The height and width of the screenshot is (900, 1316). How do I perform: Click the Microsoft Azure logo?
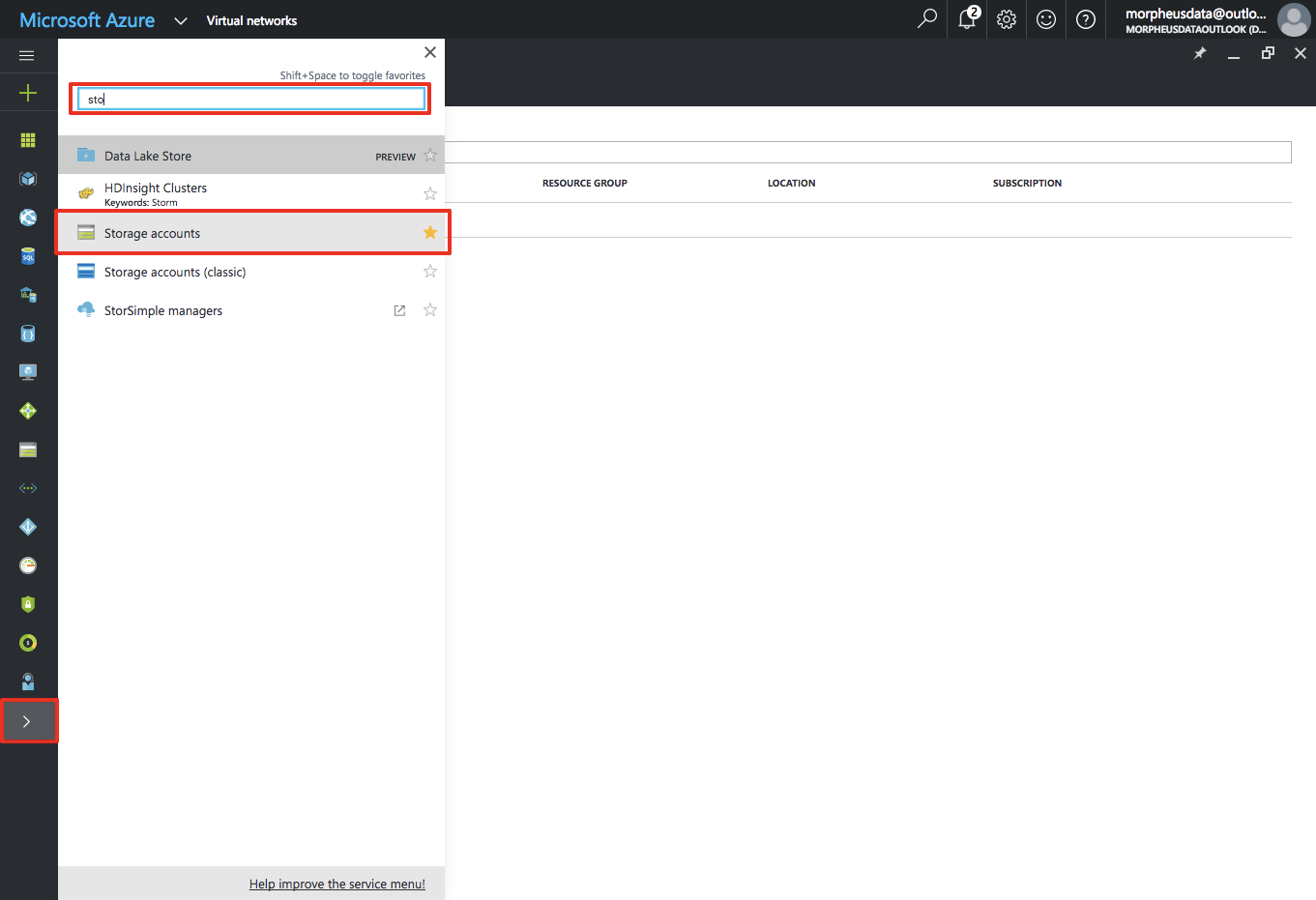pyautogui.click(x=87, y=20)
